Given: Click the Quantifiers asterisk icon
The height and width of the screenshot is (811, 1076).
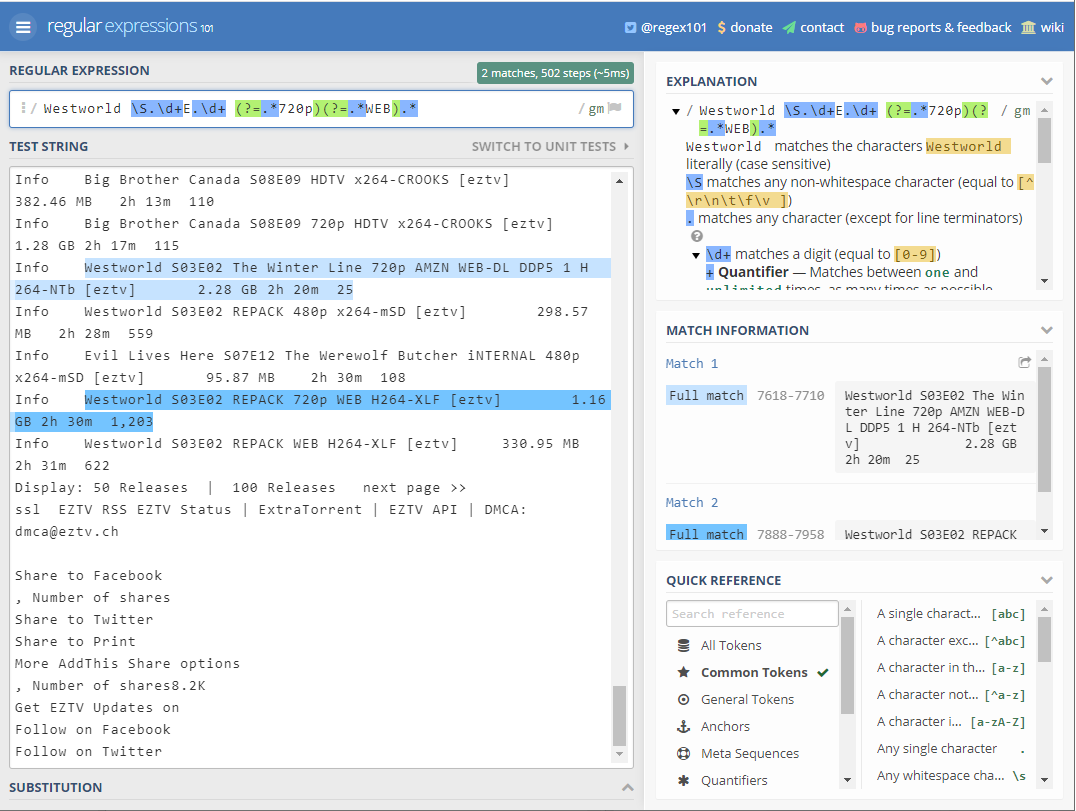Looking at the screenshot, I should 683,781.
